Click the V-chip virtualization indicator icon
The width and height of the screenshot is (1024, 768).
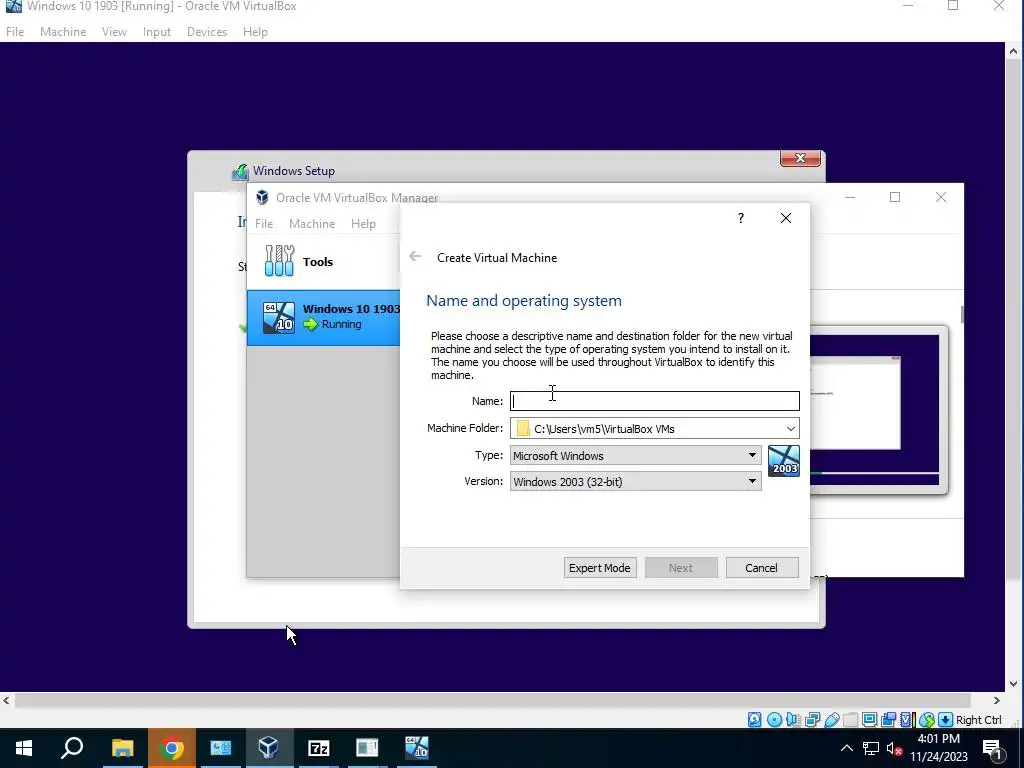tap(907, 720)
